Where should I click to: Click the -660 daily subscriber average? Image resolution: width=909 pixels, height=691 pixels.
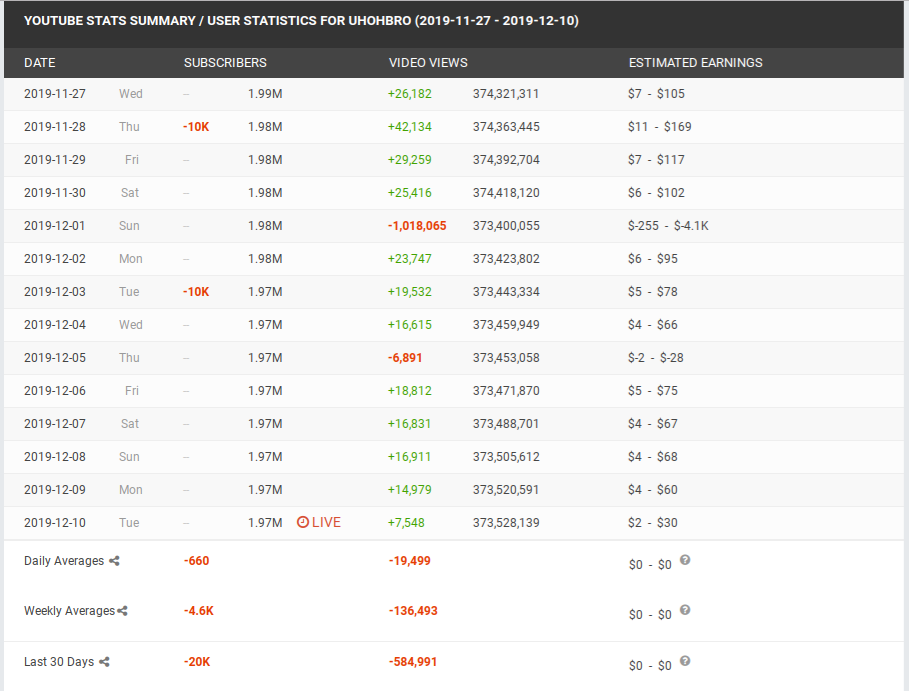pyautogui.click(x=197, y=561)
